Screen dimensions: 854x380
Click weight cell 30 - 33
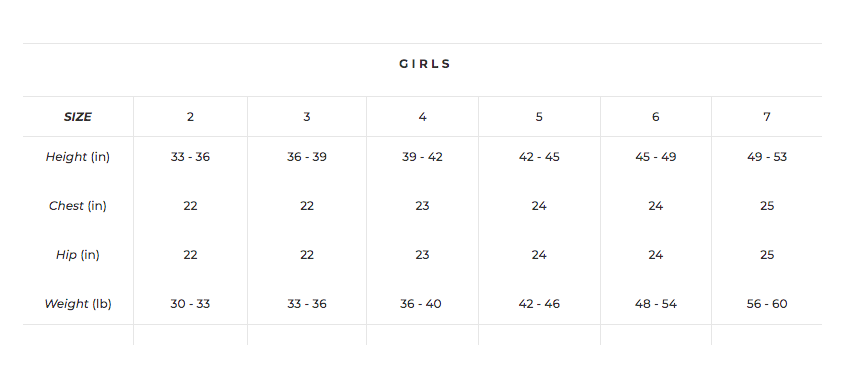point(190,304)
